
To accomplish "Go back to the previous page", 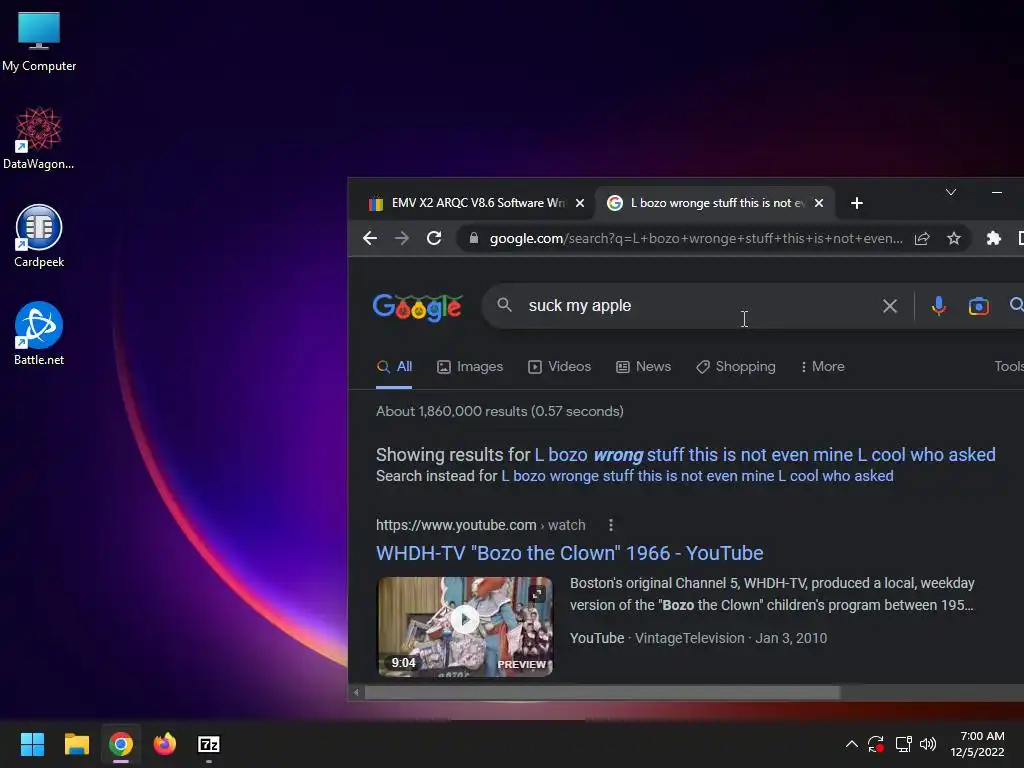I will click(x=370, y=238).
